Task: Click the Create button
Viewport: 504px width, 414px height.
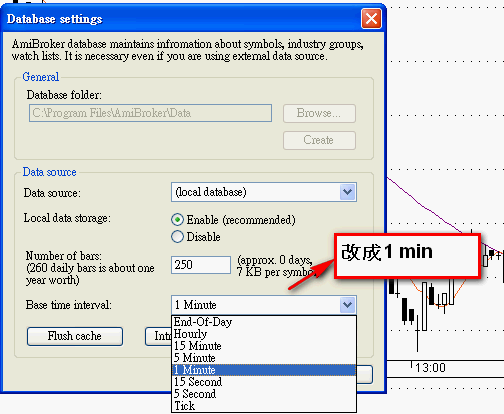Action: 319,140
